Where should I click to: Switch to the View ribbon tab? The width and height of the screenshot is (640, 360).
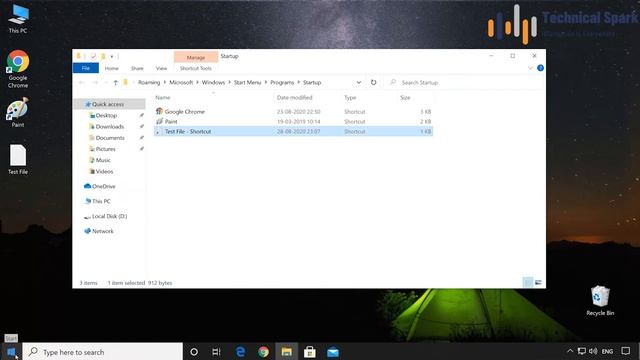click(161, 68)
